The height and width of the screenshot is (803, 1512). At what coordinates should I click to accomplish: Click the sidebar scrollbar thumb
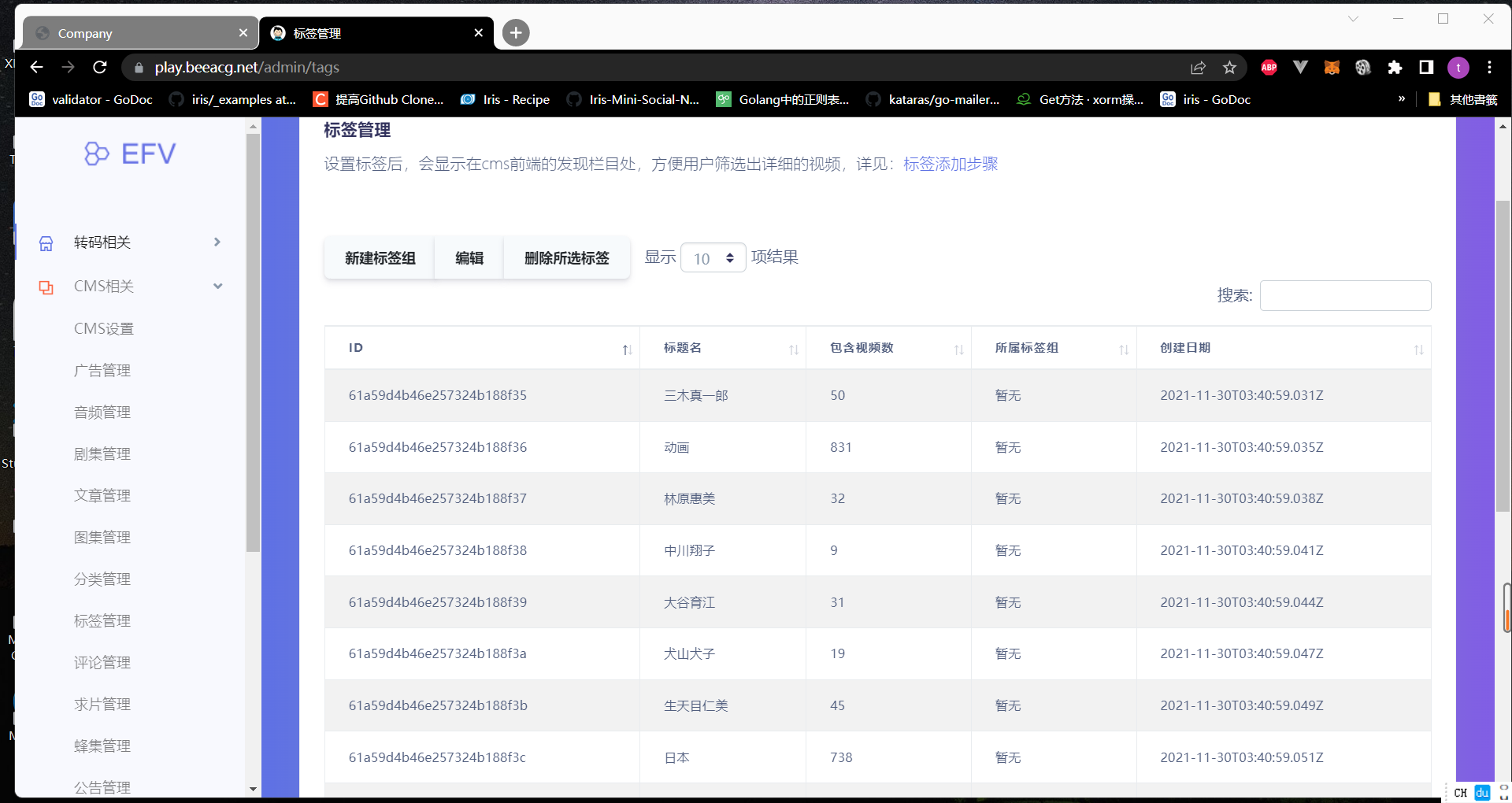coord(253,342)
